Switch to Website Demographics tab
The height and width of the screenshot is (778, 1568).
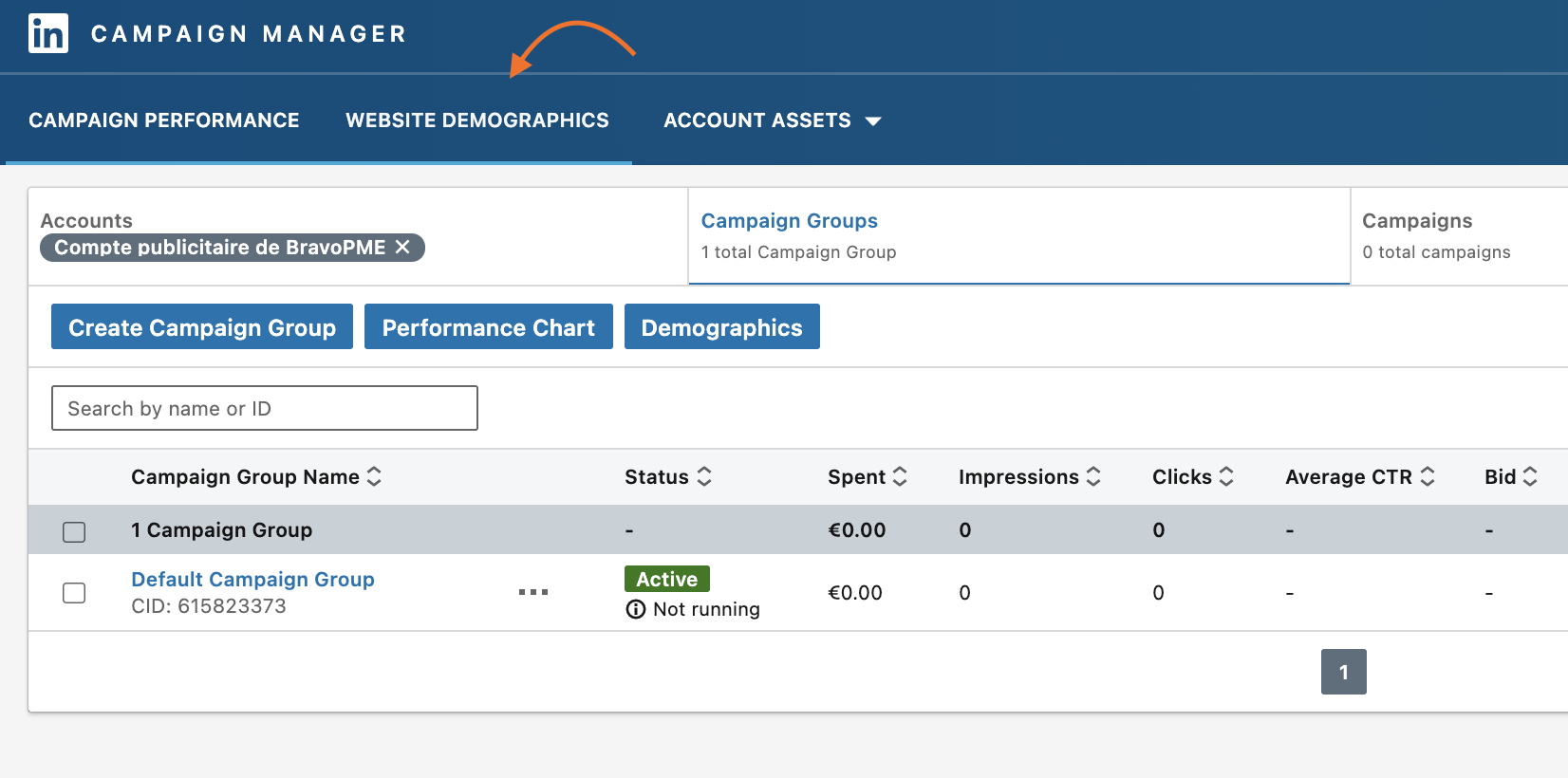pos(477,120)
